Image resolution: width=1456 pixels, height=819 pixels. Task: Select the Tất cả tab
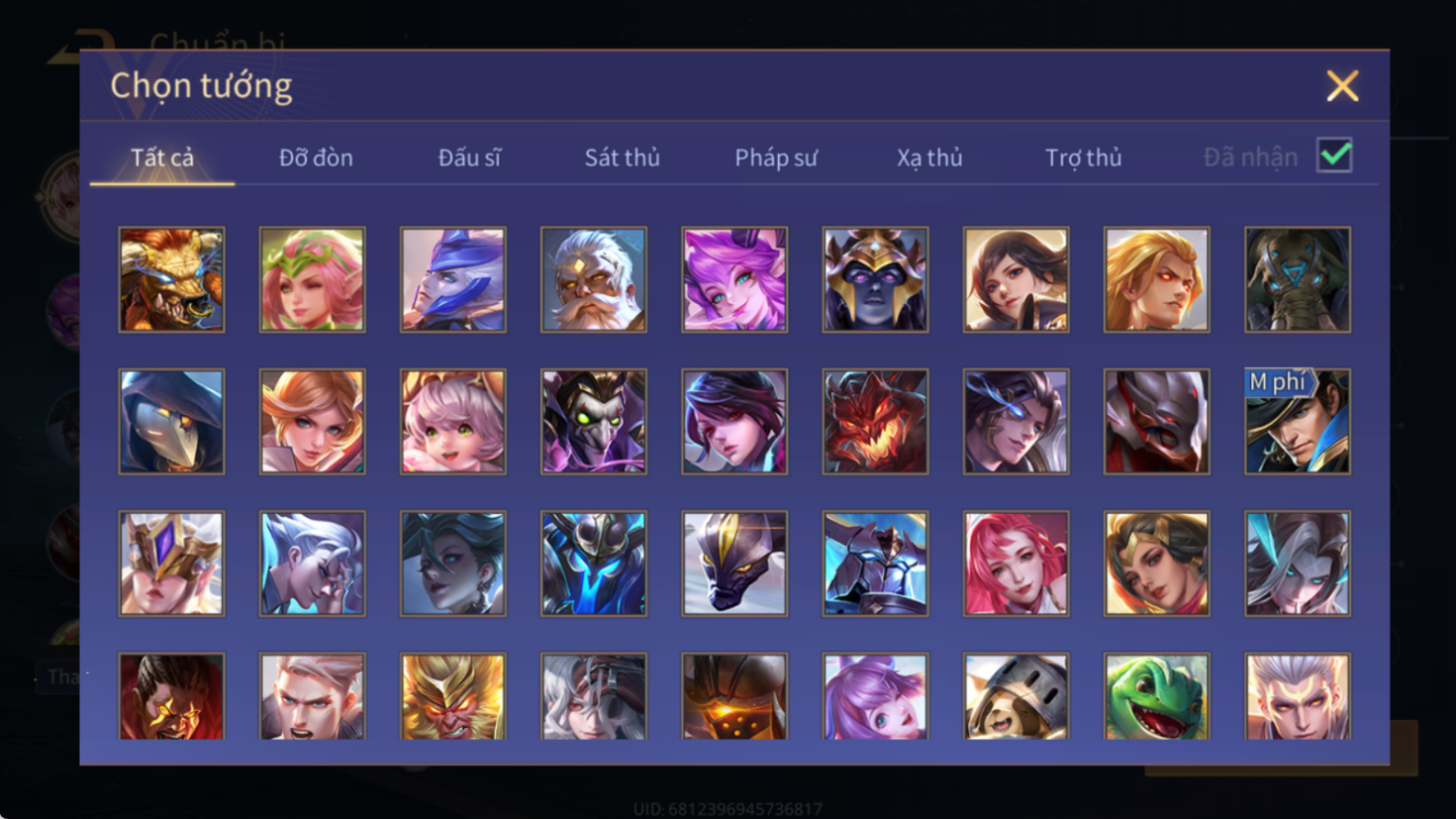tap(162, 157)
